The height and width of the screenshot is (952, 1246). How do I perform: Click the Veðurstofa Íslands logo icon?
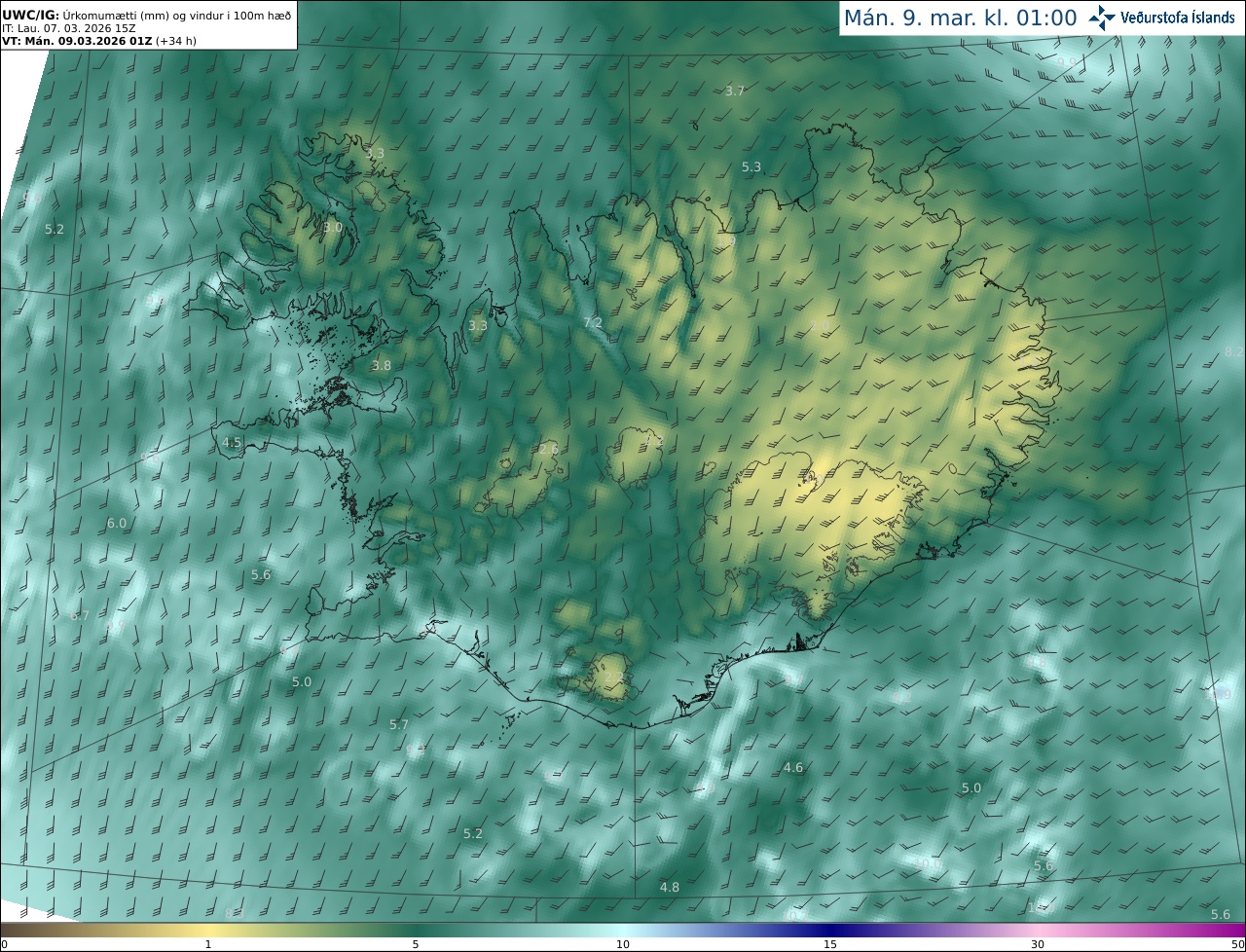(1103, 18)
